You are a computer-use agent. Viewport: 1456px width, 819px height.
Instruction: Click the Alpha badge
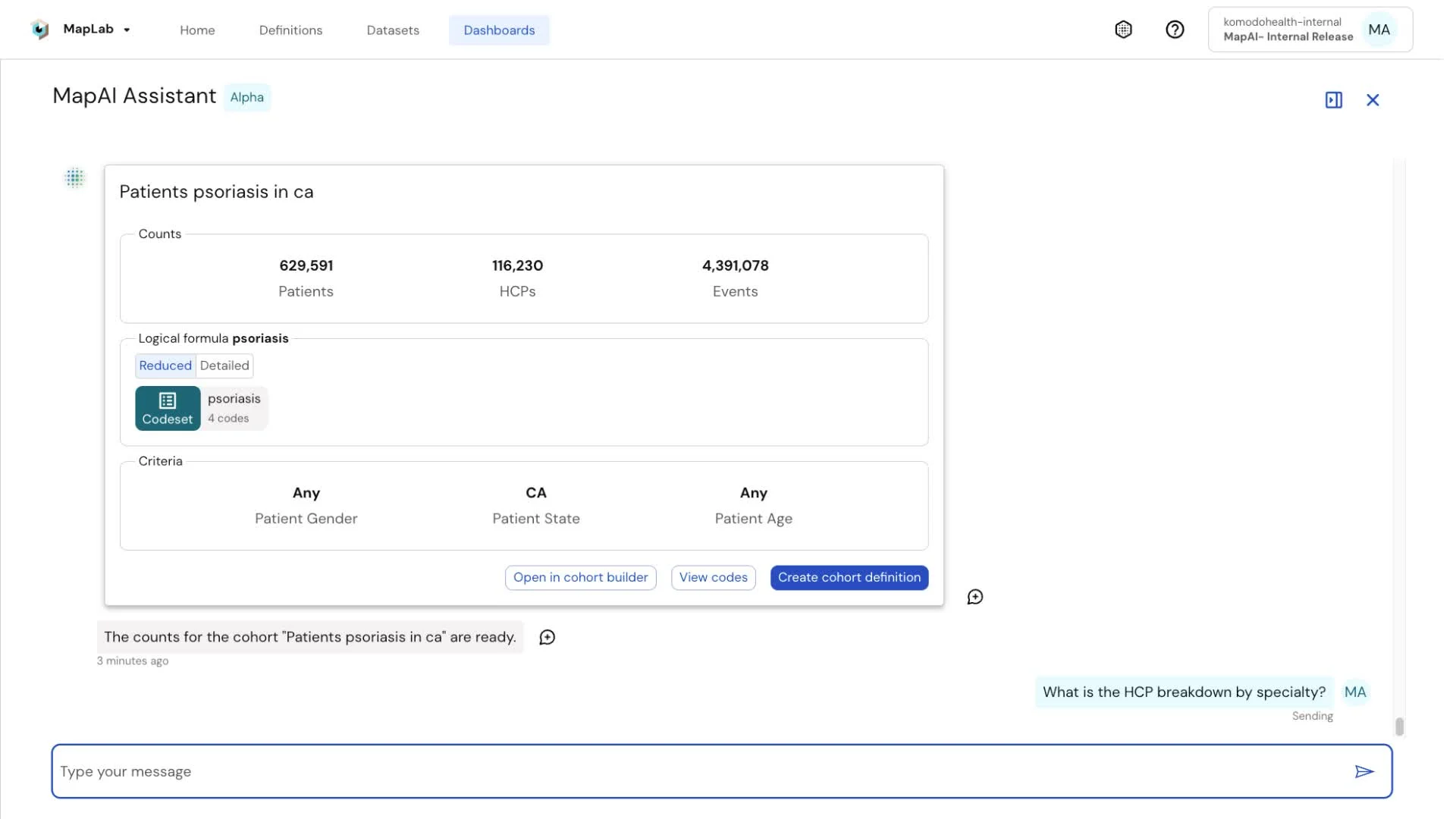coord(247,97)
